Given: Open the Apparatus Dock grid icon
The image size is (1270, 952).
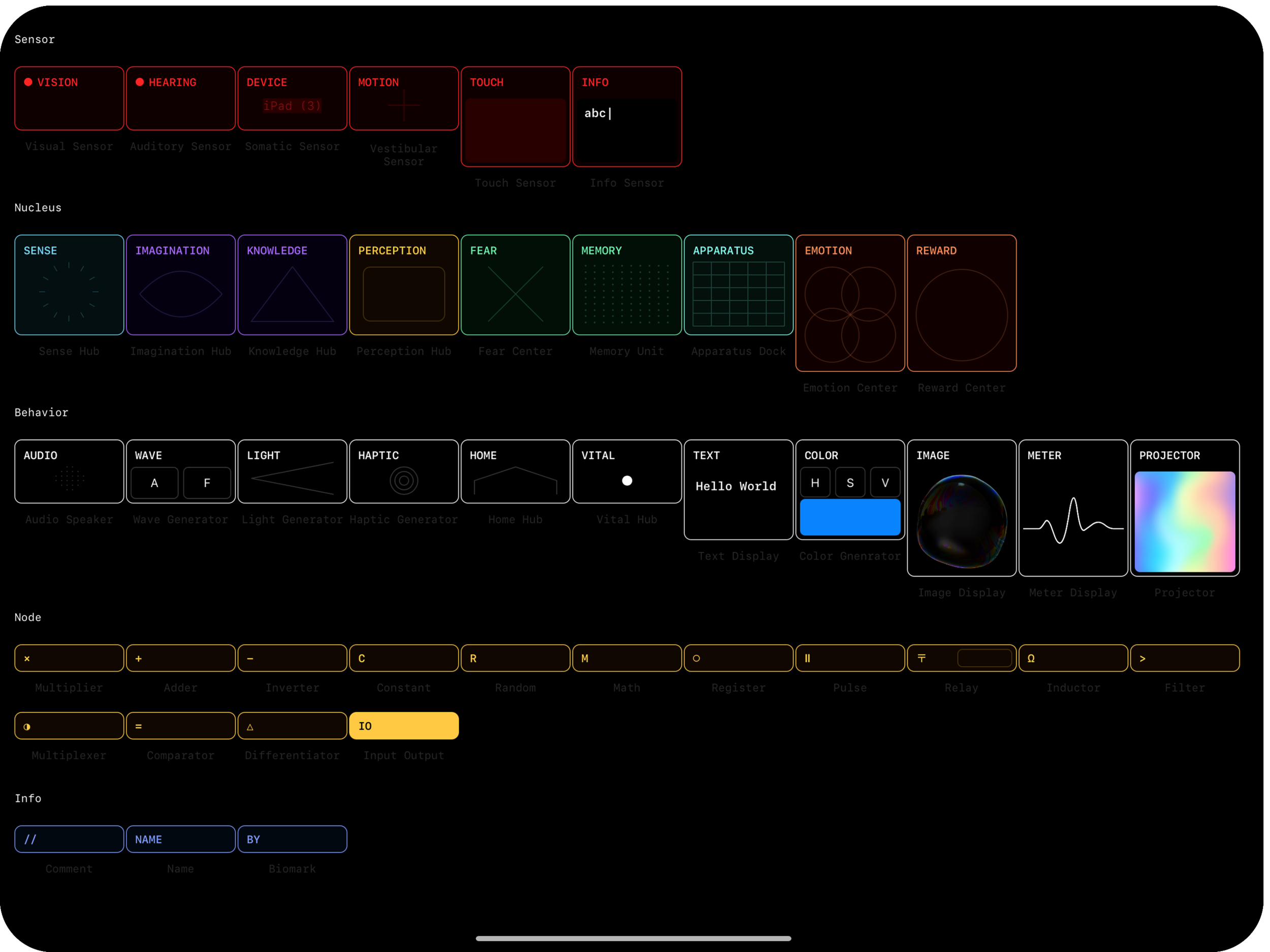Looking at the screenshot, I should pyautogui.click(x=738, y=294).
